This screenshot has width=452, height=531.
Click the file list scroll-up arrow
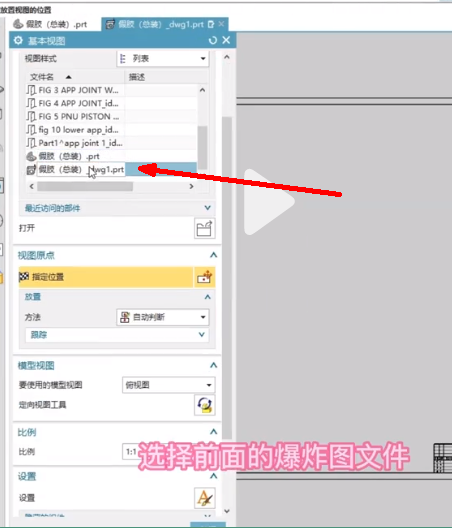(x=202, y=90)
